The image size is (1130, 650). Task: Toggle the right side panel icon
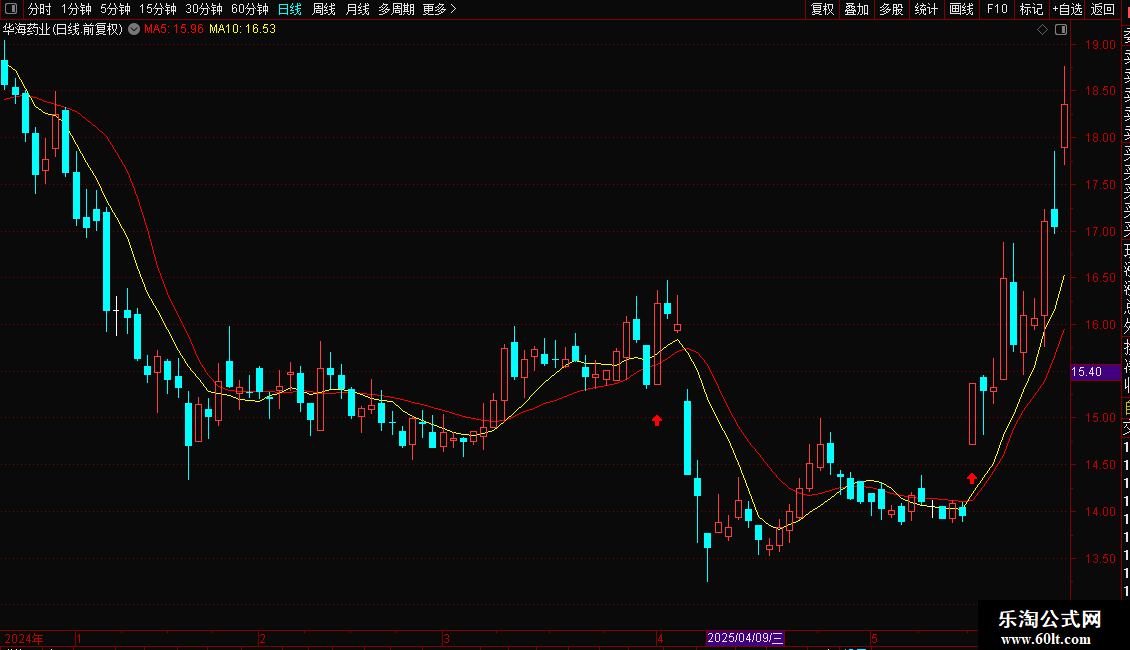(x=1061, y=30)
